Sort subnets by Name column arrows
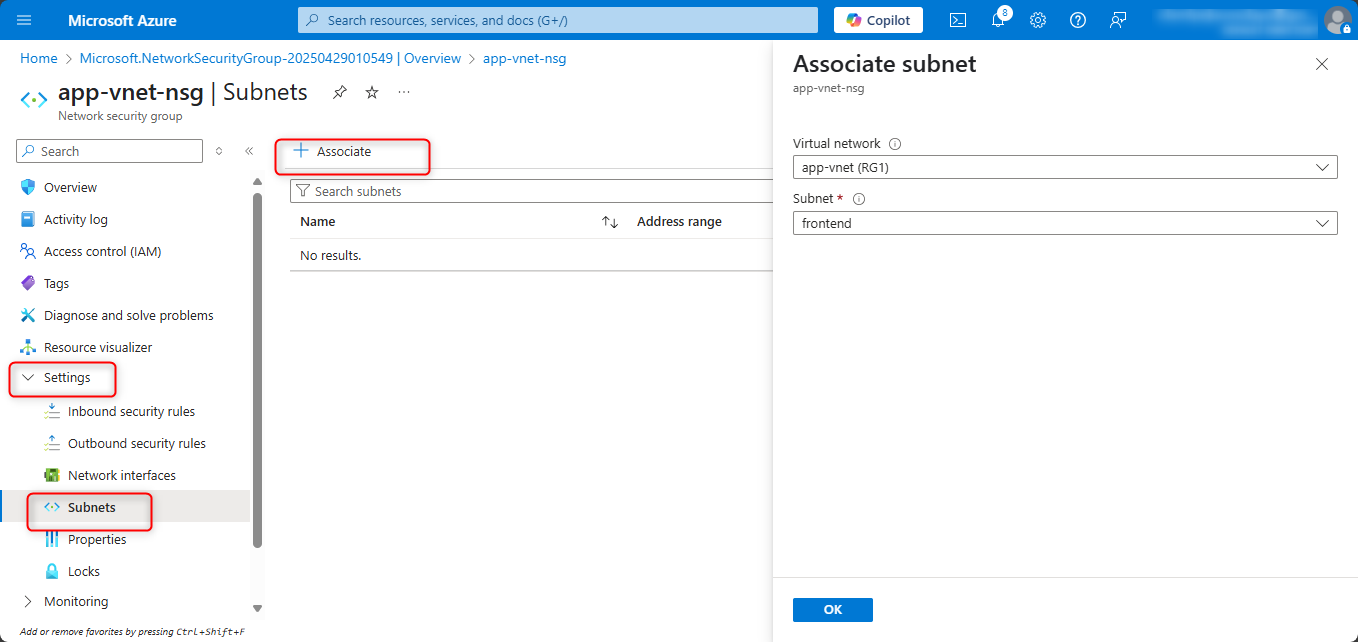The width and height of the screenshot is (1358, 642). pos(610,222)
